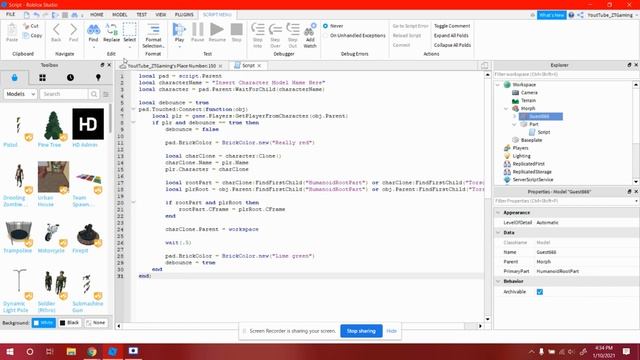The width and height of the screenshot is (640, 360).
Task: Click the Cut command
Action: pyautogui.click(x=31, y=26)
